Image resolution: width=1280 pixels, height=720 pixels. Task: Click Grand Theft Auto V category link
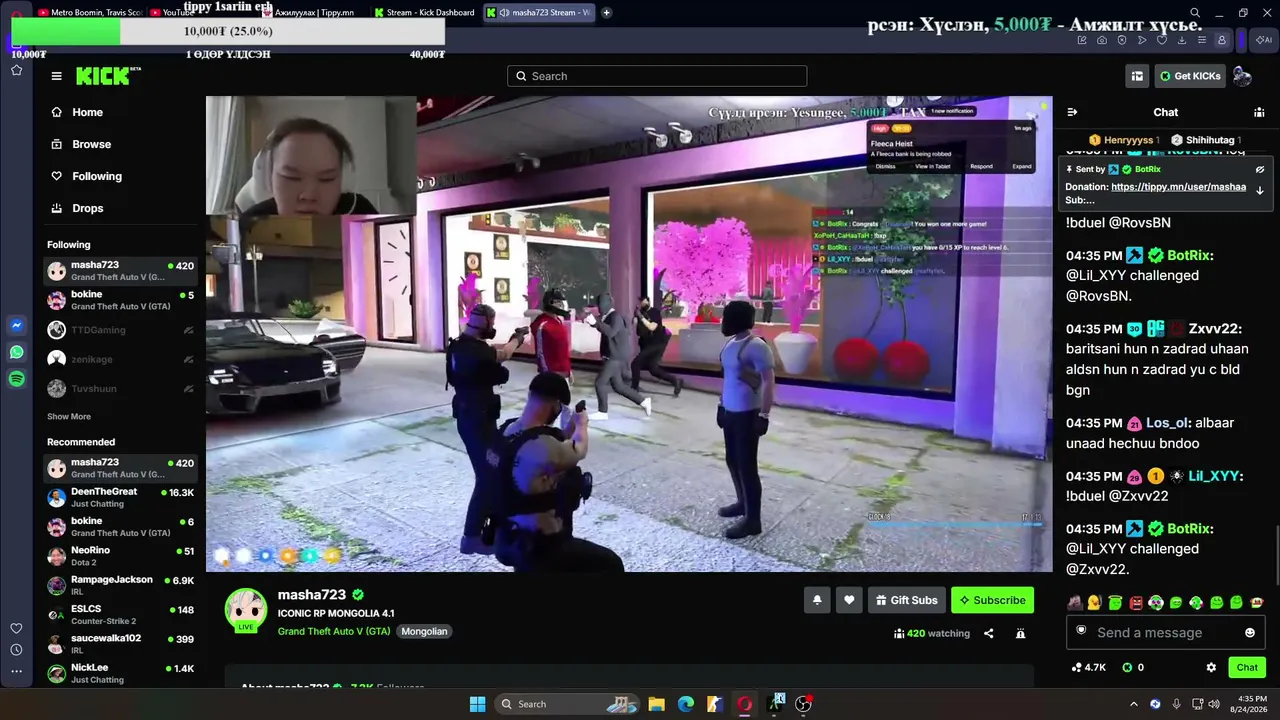[334, 631]
